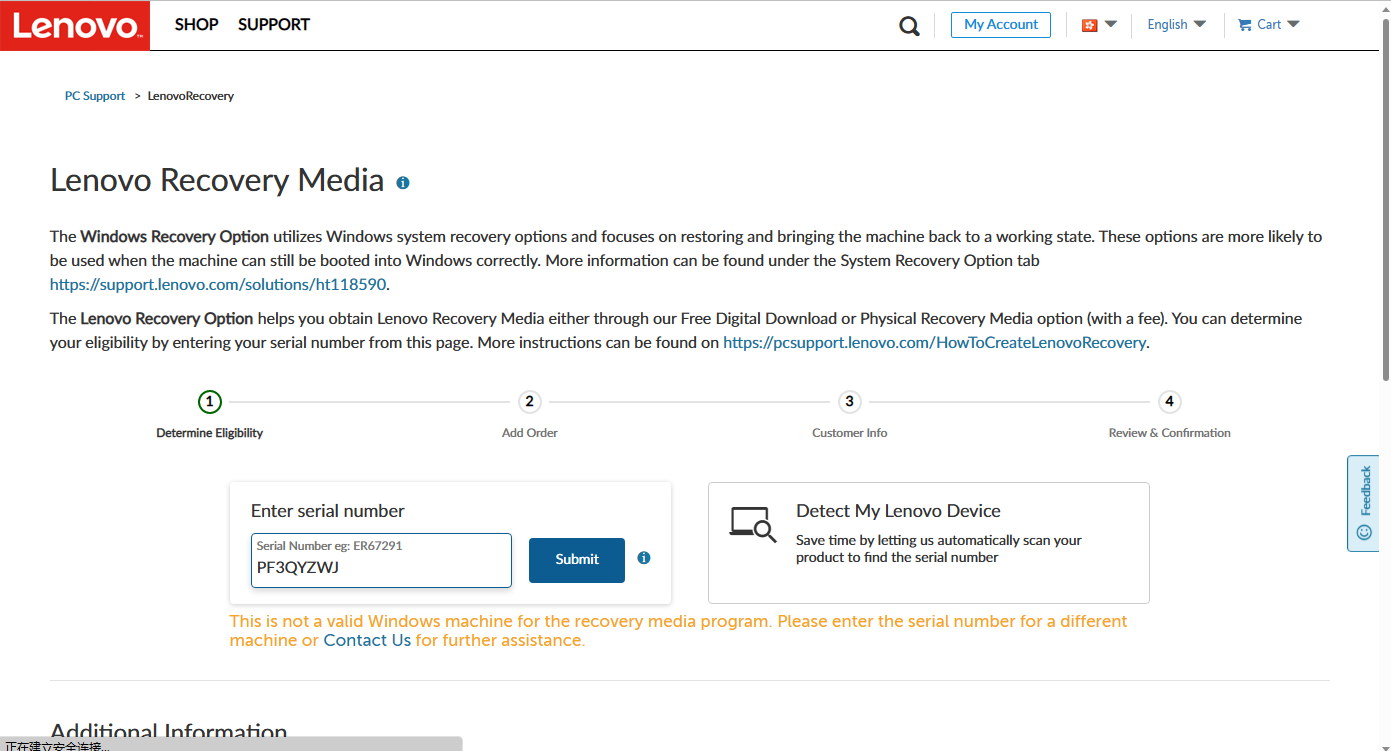Open the support.lenovo.com/solutions/ht118590 link
The height and width of the screenshot is (751, 1391).
[218, 284]
